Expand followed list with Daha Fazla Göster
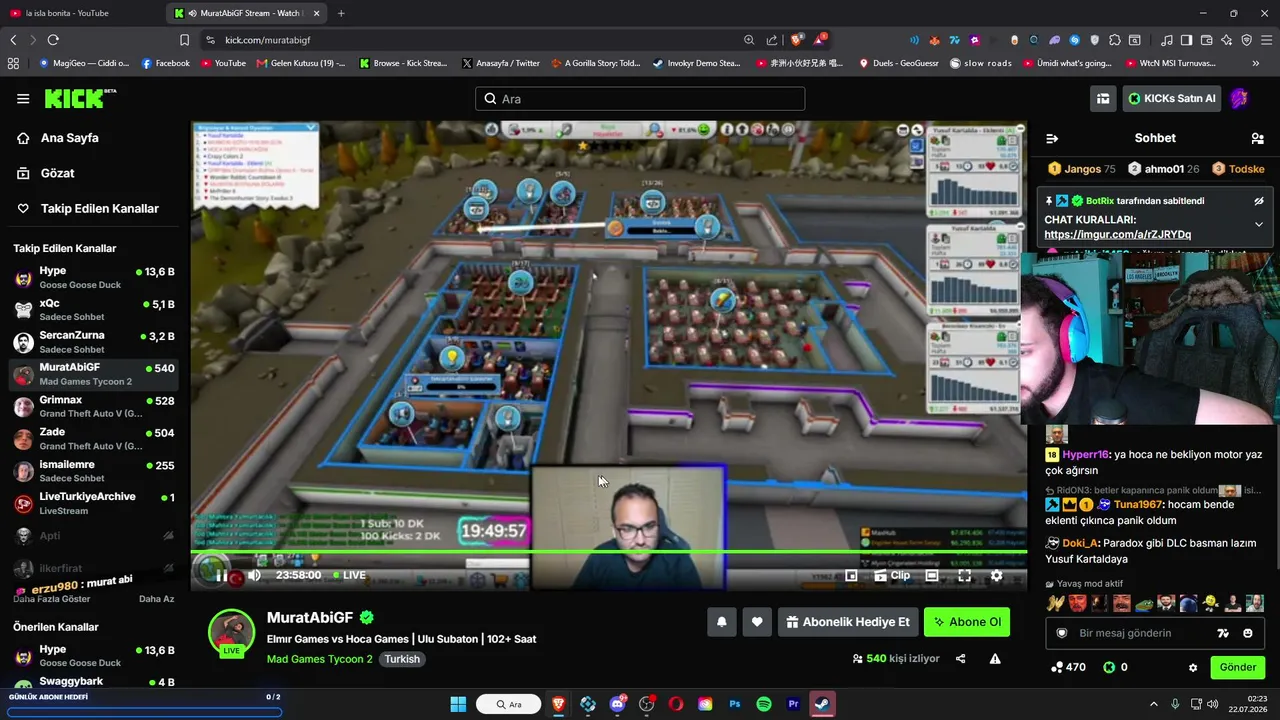The height and width of the screenshot is (720, 1280). click(x=52, y=599)
